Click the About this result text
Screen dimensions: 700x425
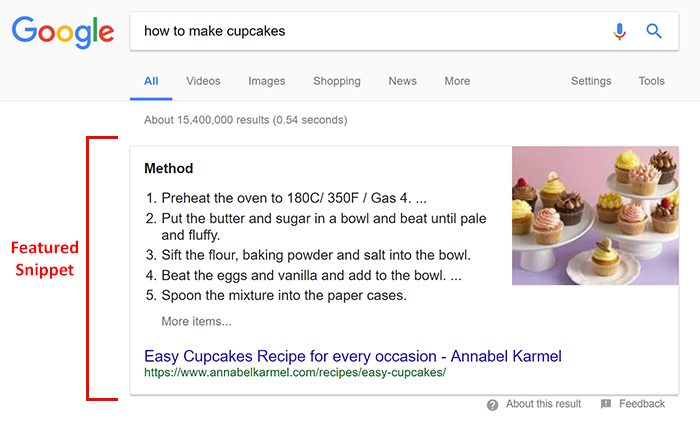pyautogui.click(x=543, y=404)
